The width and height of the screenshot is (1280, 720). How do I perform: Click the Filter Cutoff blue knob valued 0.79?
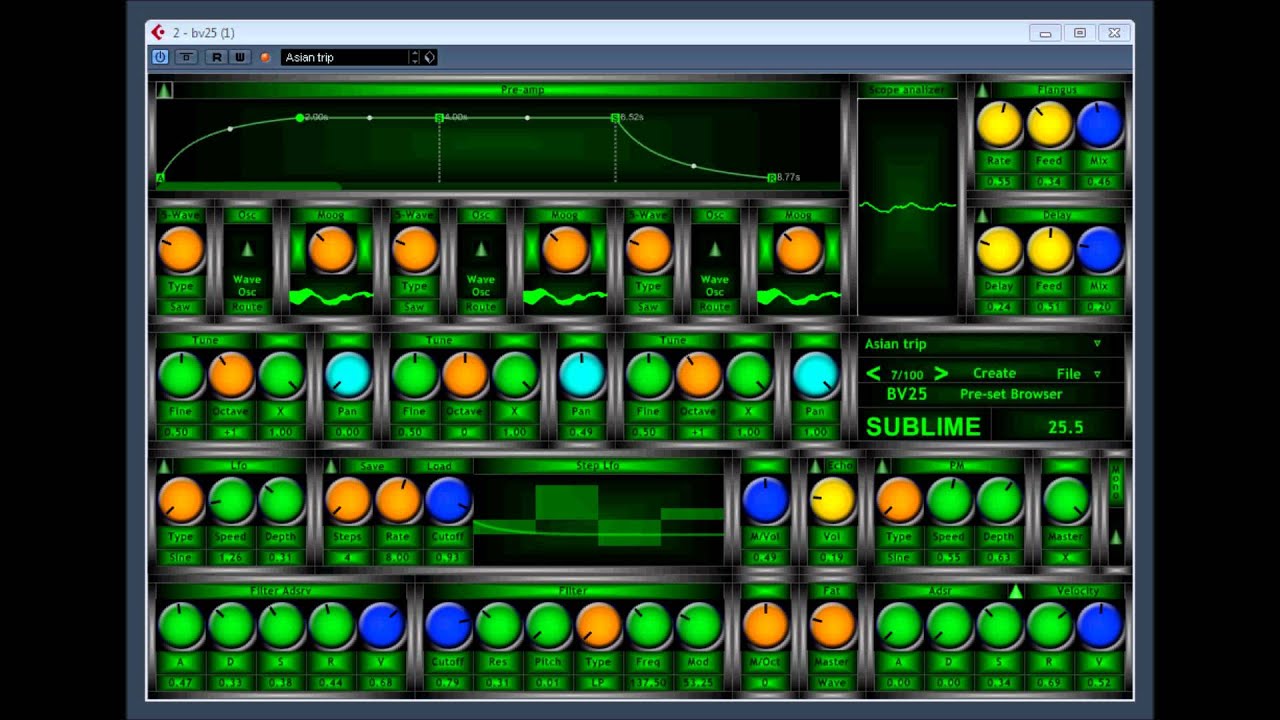(448, 625)
